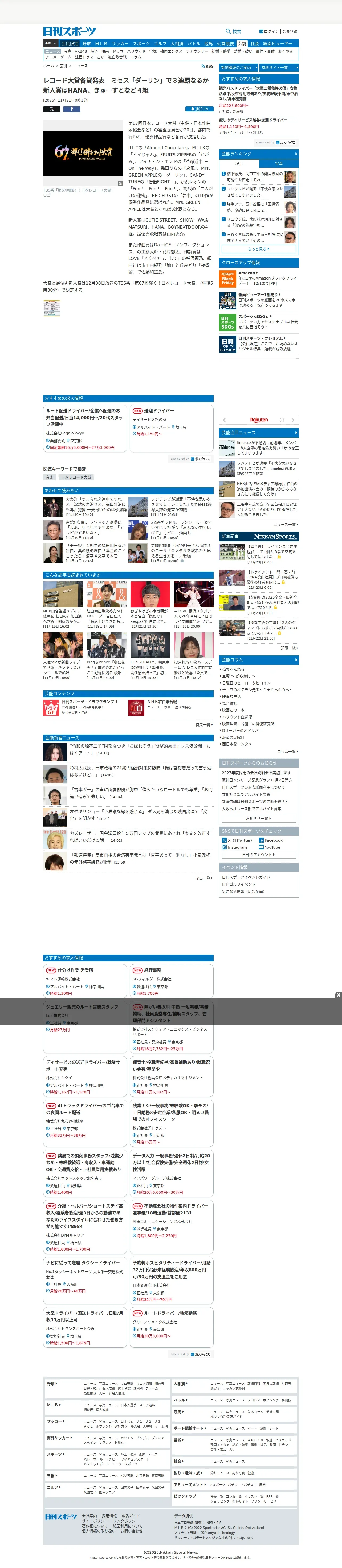Click 記事一覧 below new articles

289,648
